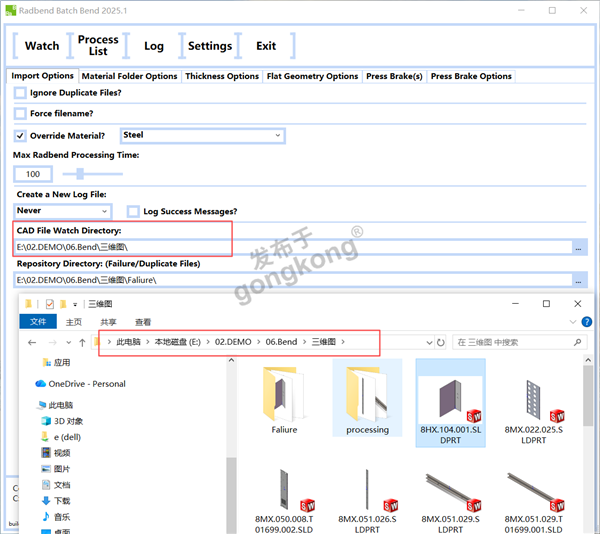Click the chevron after 三维图 in path
The height and width of the screenshot is (534, 600).
coord(343,342)
